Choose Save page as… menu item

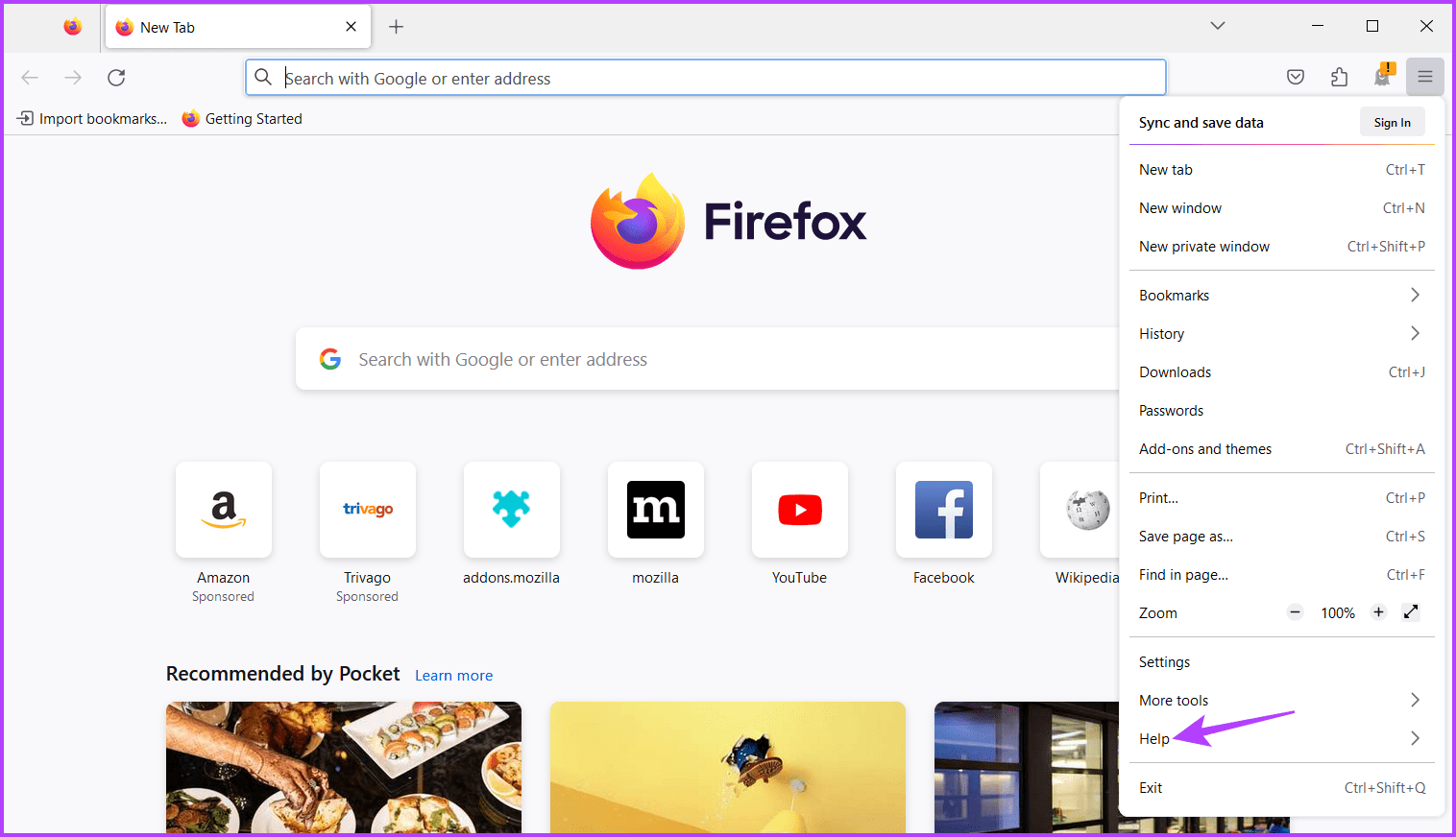click(x=1281, y=537)
